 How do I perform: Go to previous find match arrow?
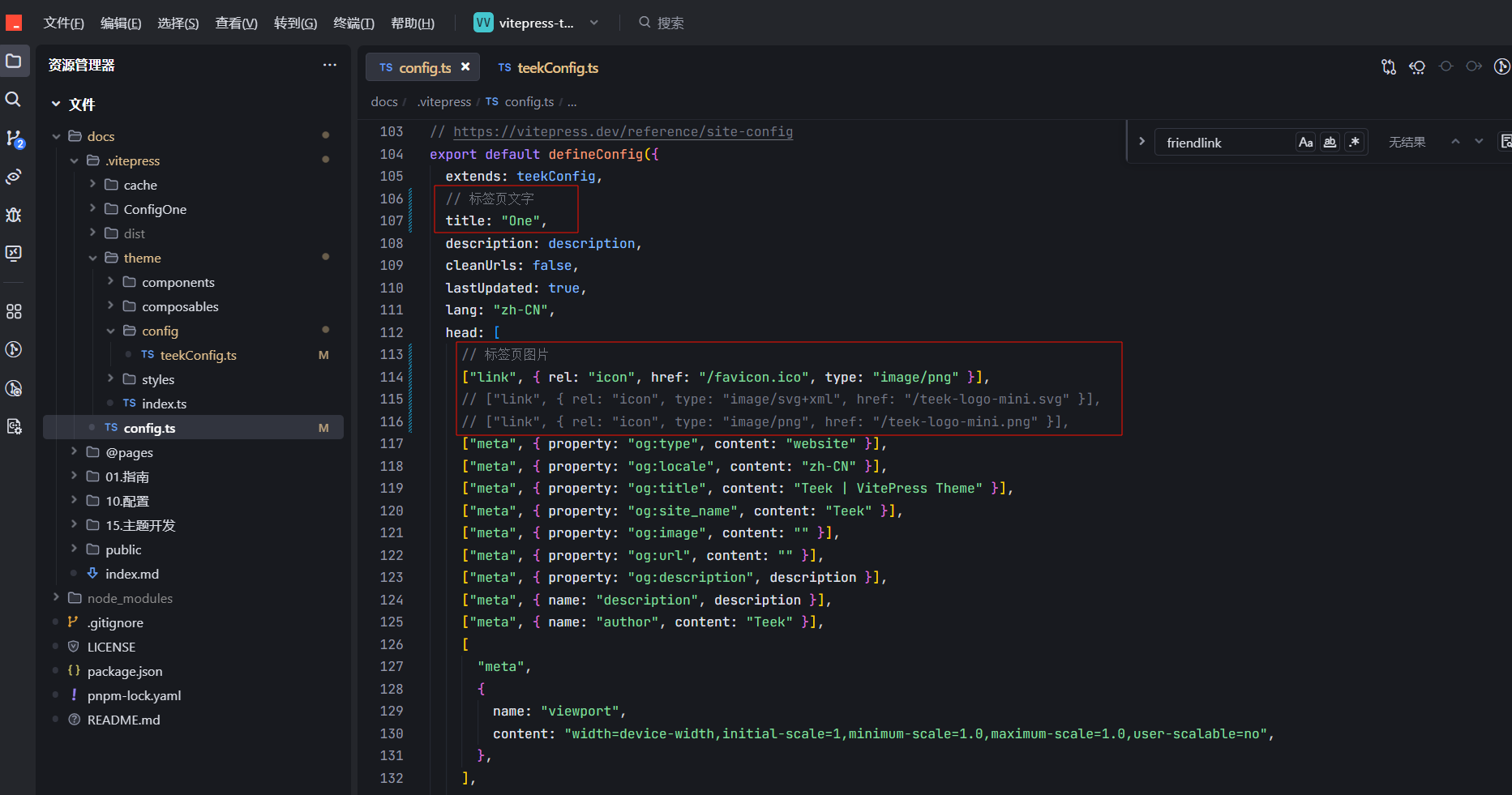point(1455,142)
